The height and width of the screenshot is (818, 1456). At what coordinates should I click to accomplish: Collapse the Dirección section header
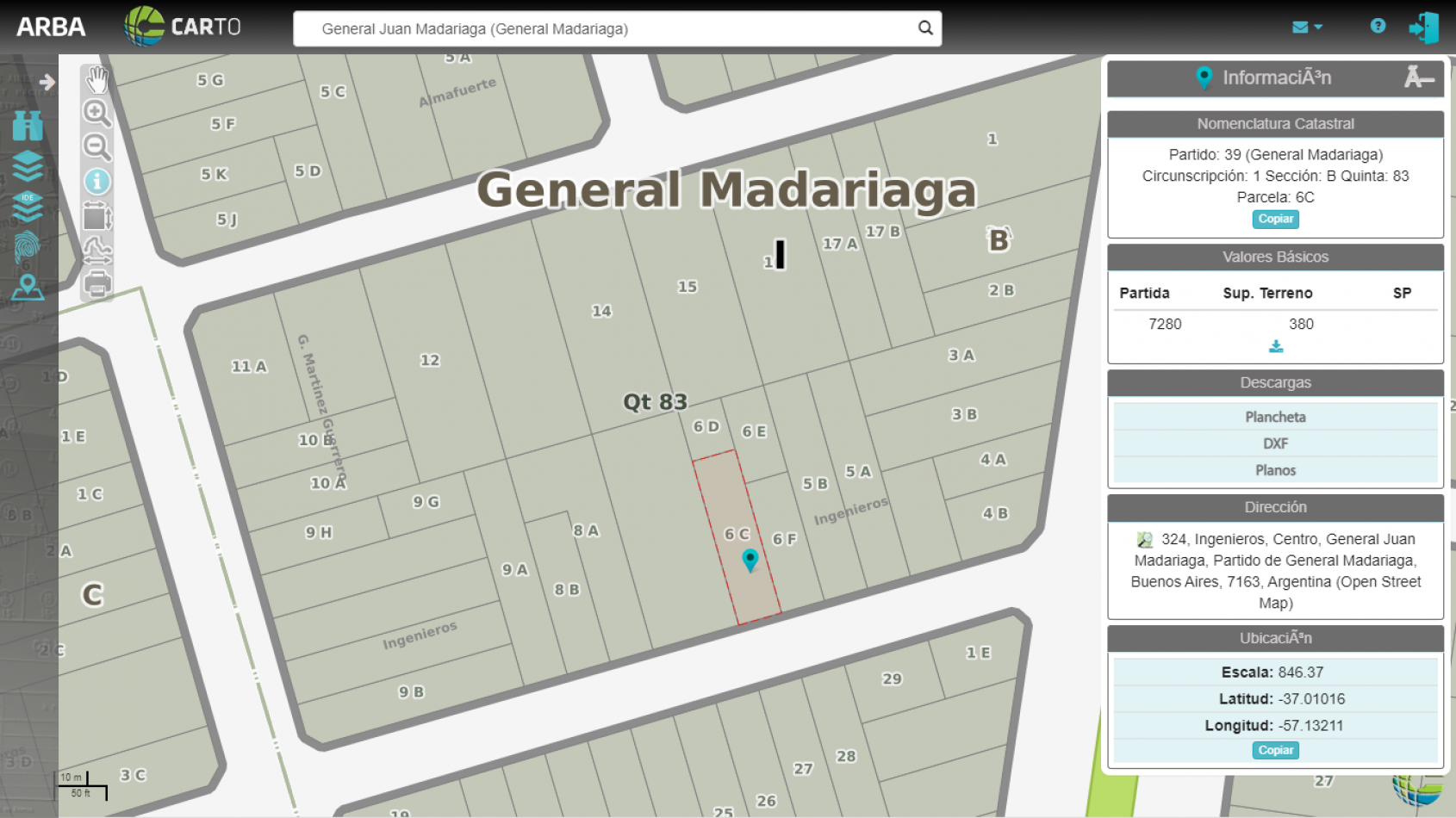pos(1275,507)
